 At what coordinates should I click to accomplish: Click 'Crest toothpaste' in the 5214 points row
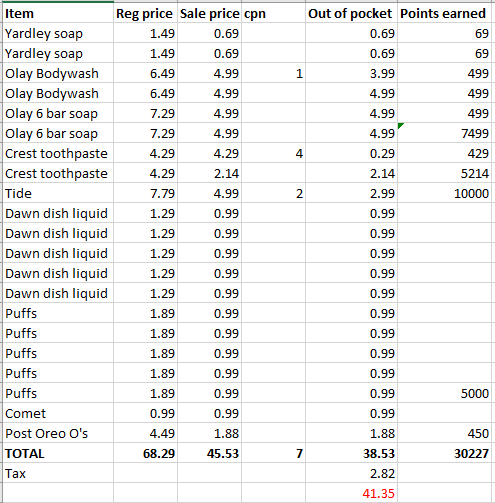[58, 173]
